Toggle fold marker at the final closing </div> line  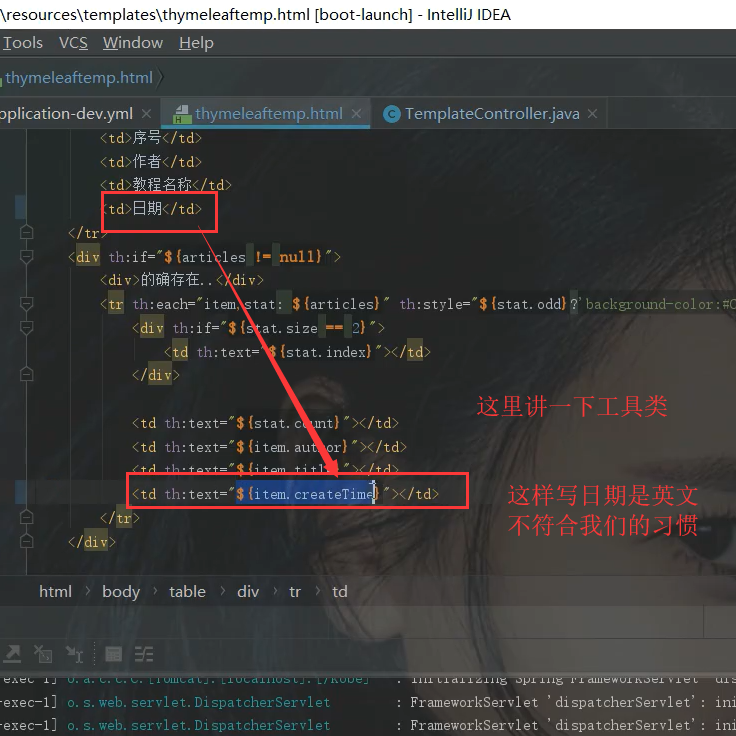[26, 542]
